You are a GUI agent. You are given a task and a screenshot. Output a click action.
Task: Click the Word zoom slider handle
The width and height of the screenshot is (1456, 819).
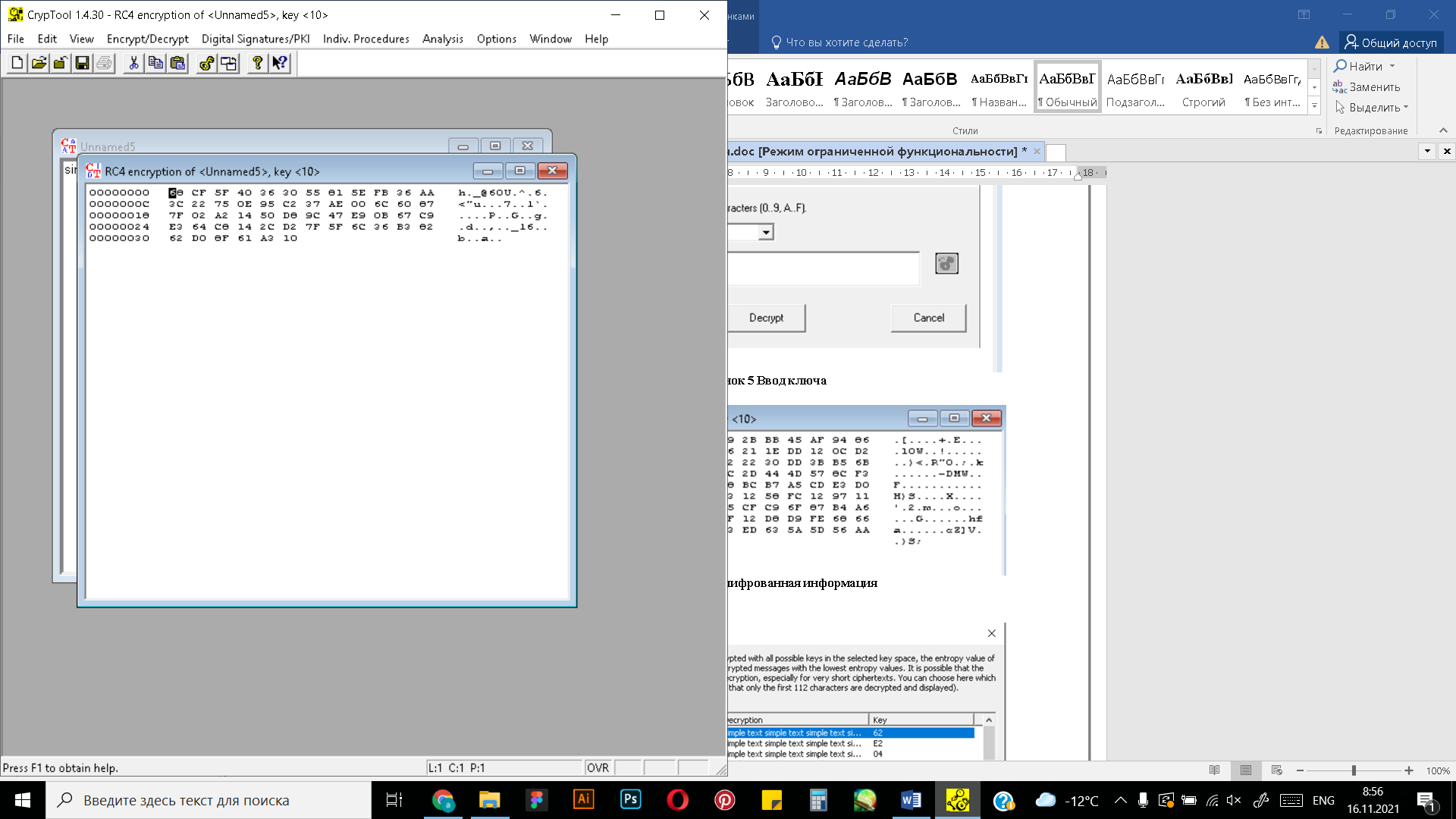coord(1354,770)
